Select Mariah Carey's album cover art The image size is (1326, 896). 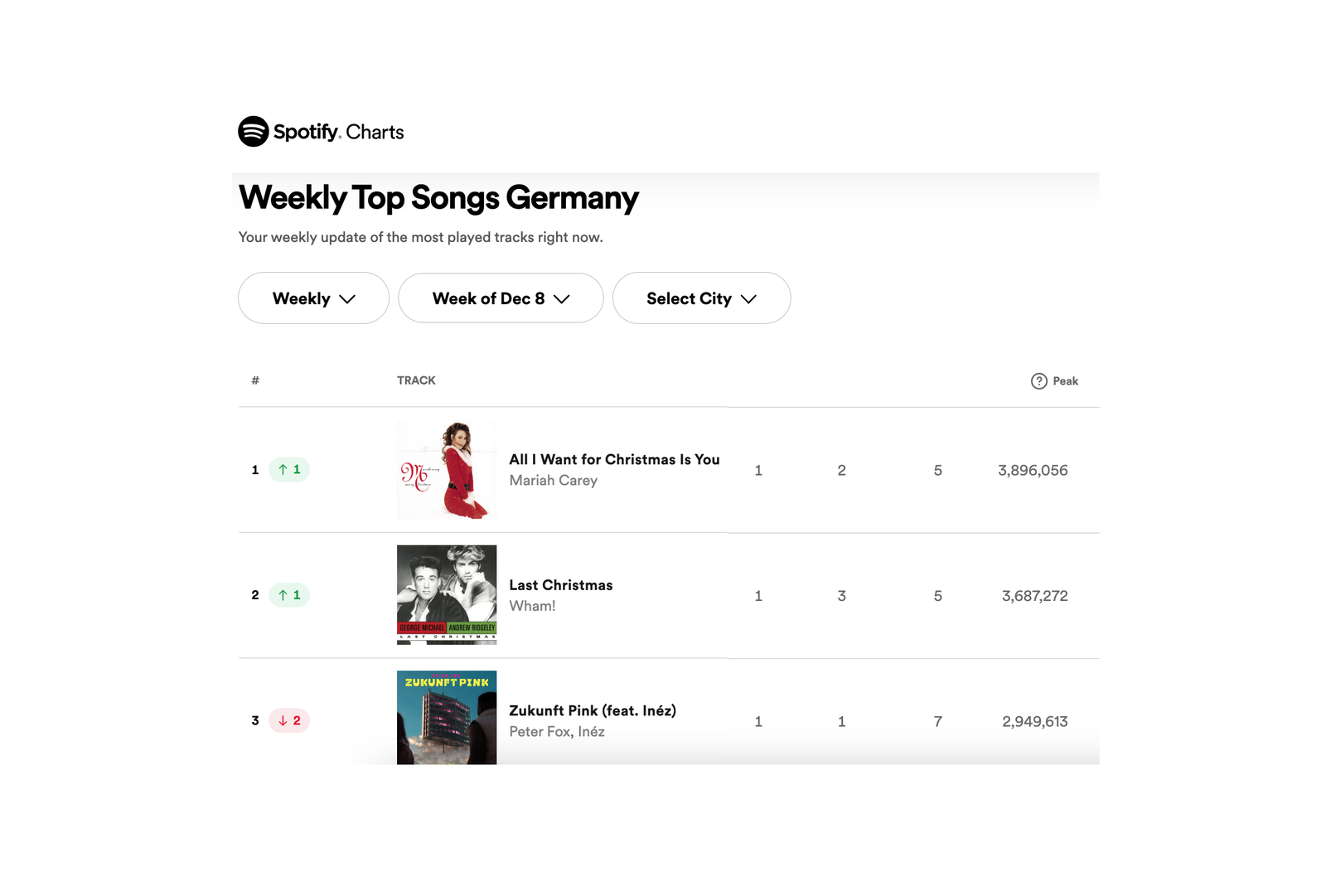[x=446, y=469]
